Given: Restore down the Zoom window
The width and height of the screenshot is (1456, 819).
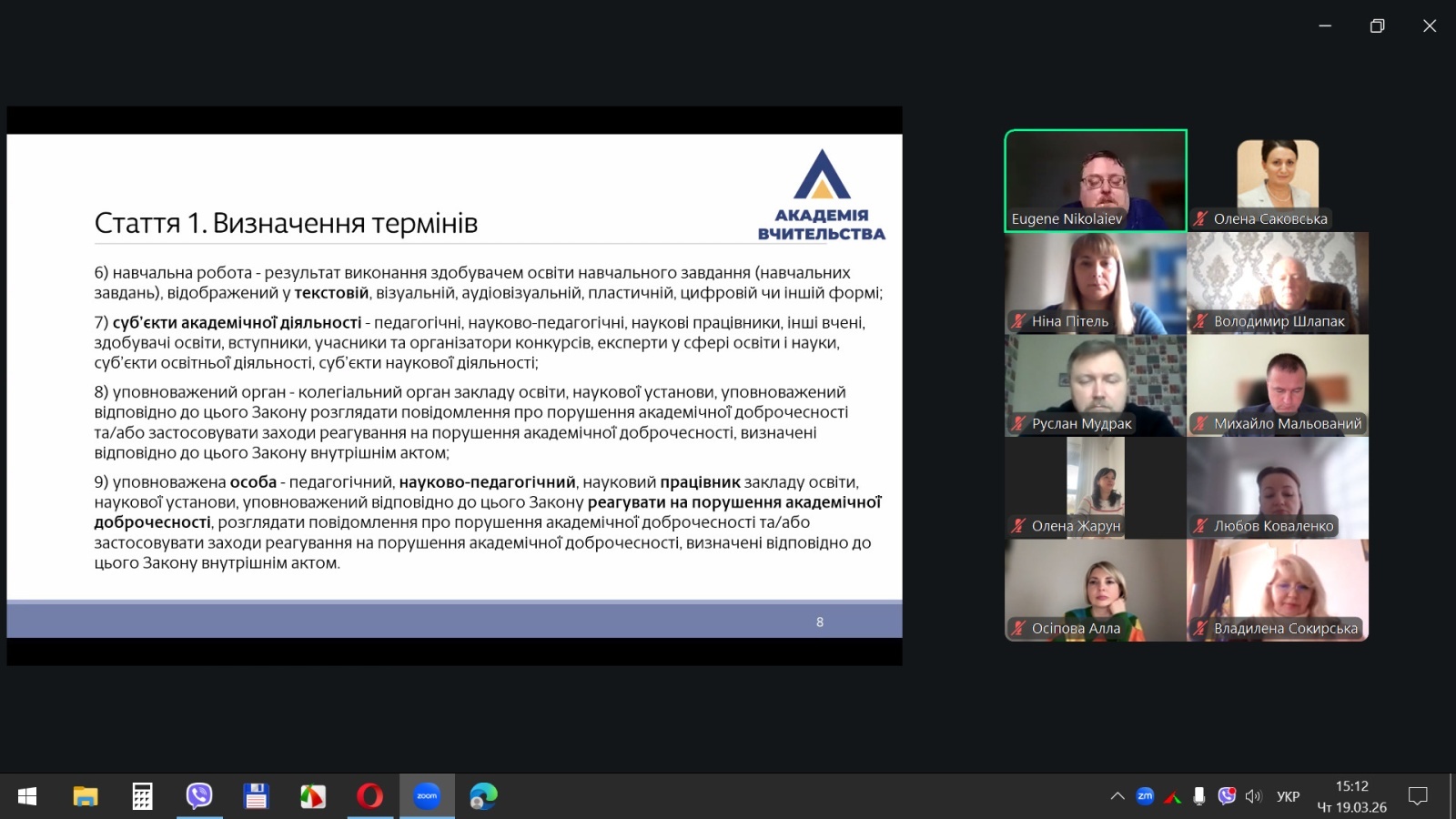Looking at the screenshot, I should 1377,26.
